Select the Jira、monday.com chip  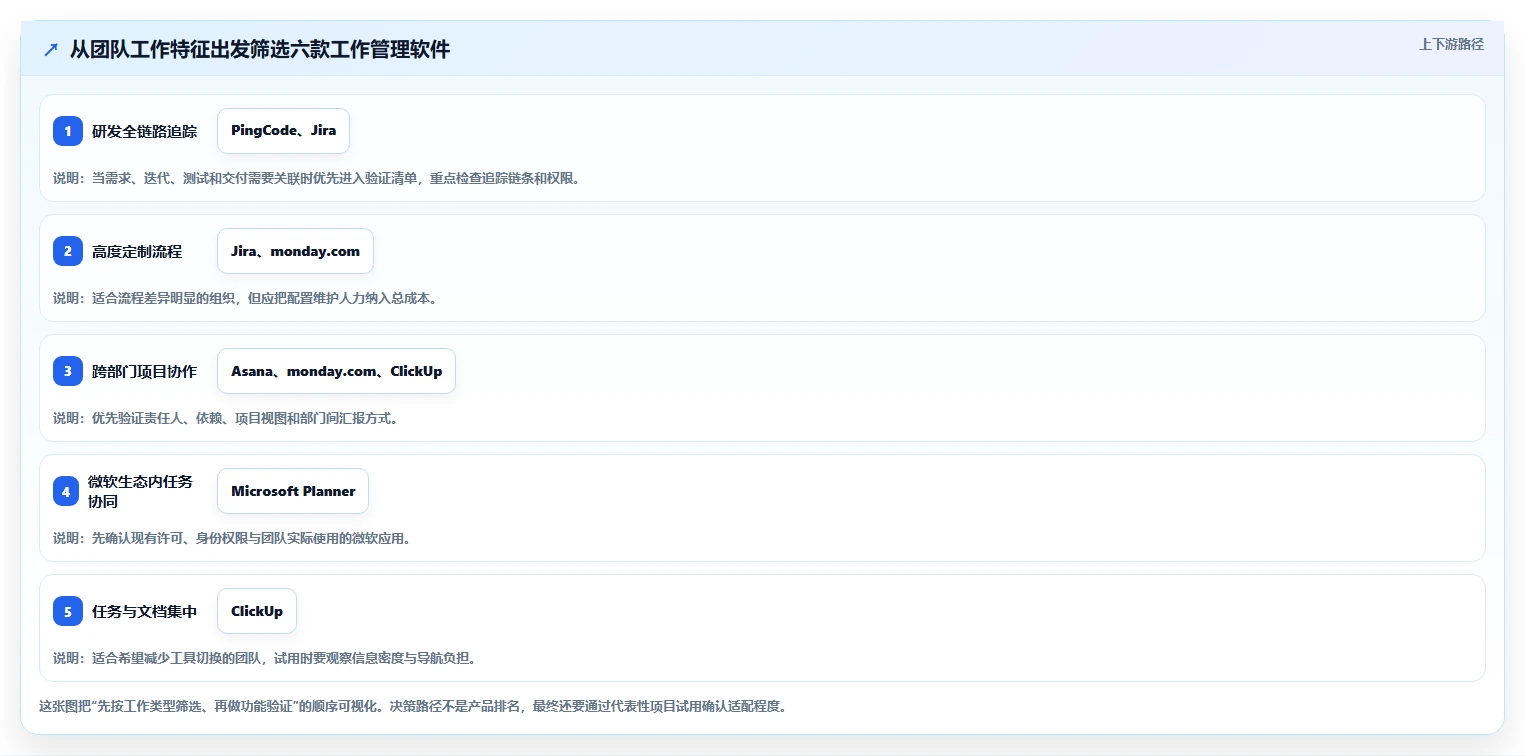(x=295, y=251)
